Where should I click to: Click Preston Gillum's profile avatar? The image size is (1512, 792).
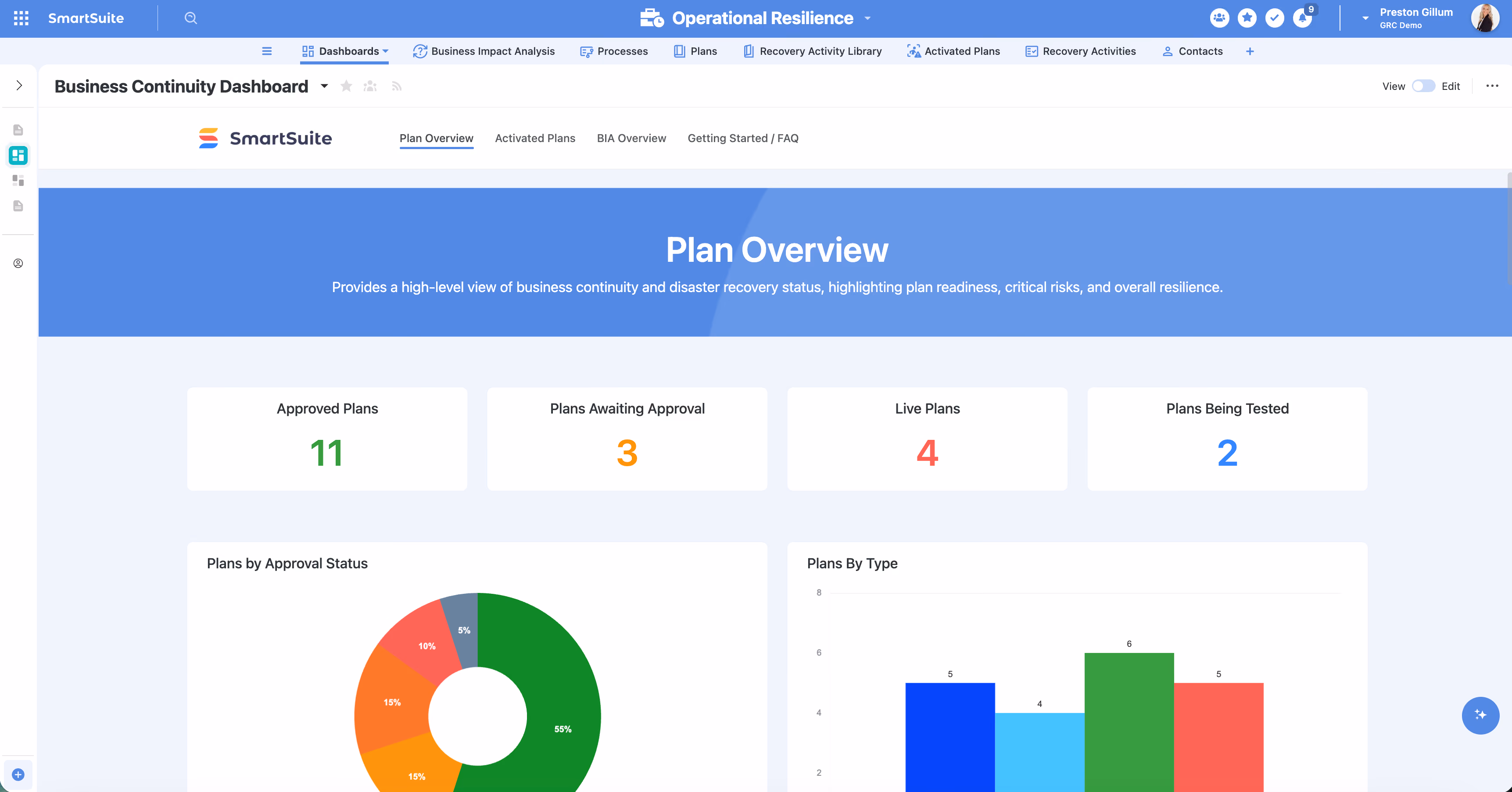coord(1485,18)
